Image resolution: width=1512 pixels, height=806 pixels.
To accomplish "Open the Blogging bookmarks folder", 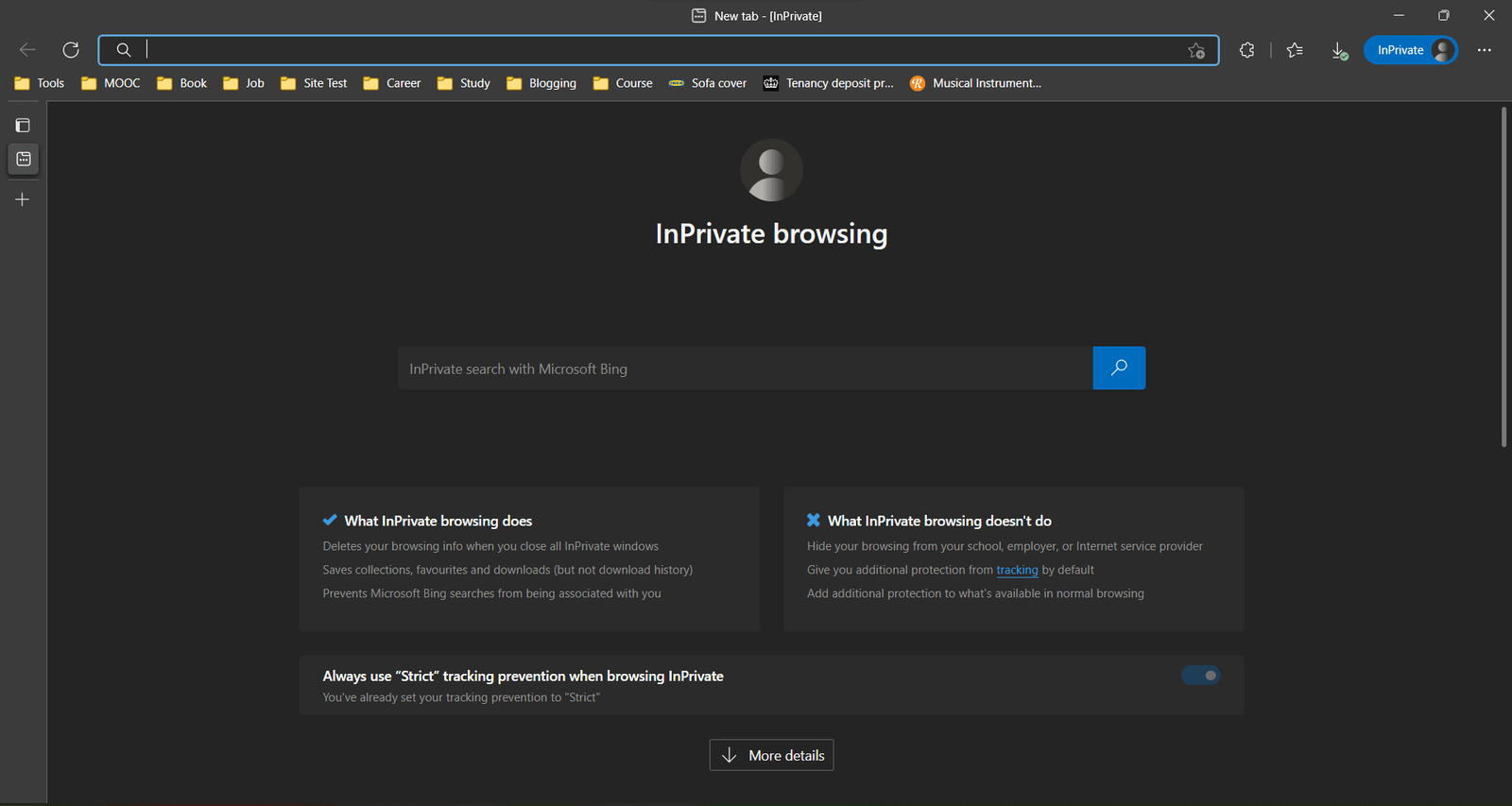I will 541,83.
